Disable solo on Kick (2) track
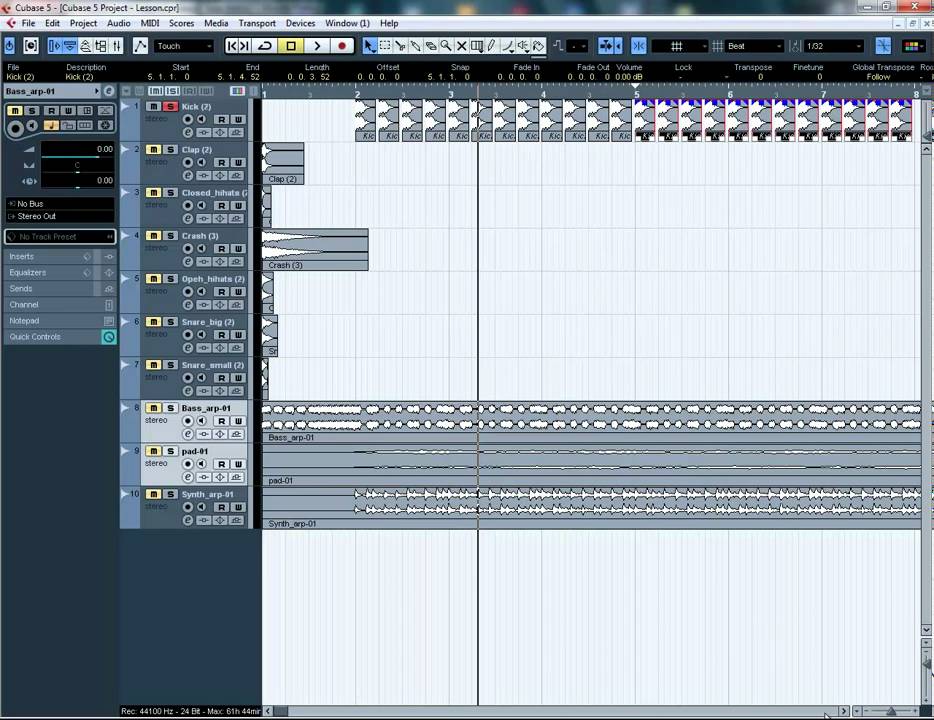The height and width of the screenshot is (720, 934). pyautogui.click(x=170, y=107)
